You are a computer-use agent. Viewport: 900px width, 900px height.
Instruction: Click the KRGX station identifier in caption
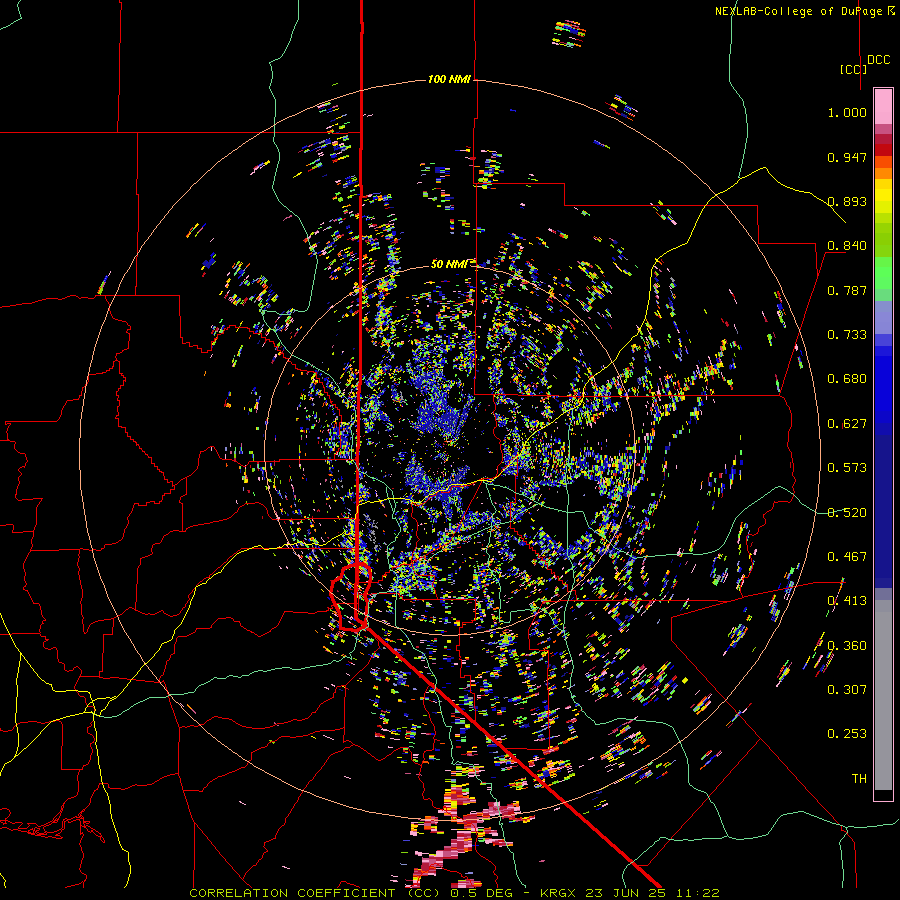tap(560, 893)
